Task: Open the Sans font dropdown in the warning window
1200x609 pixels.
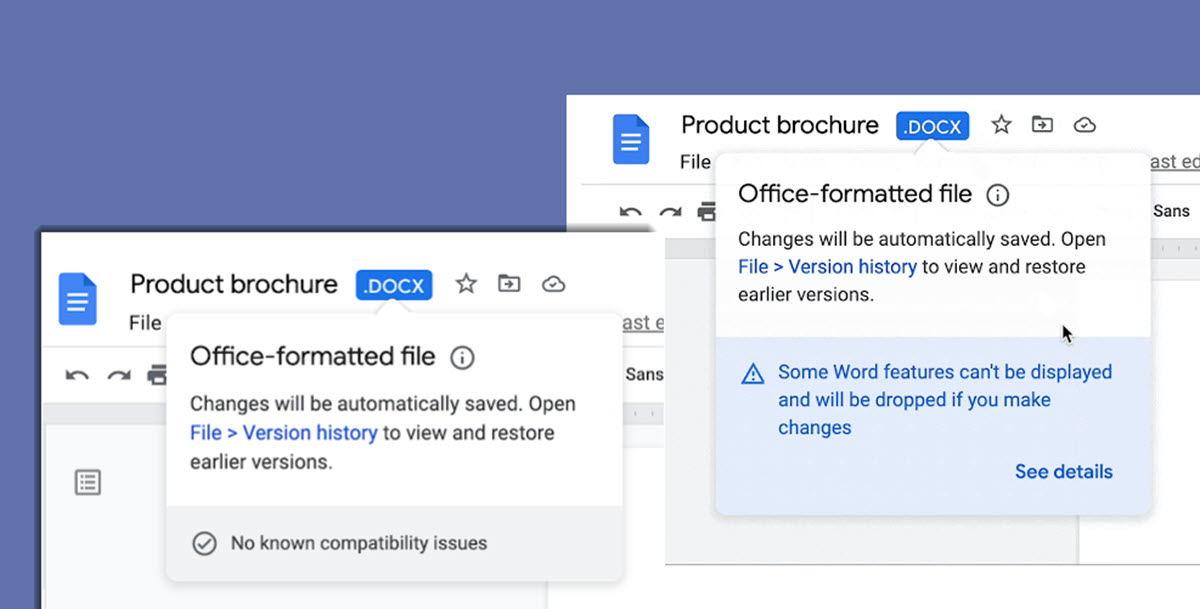Action: tap(1171, 211)
